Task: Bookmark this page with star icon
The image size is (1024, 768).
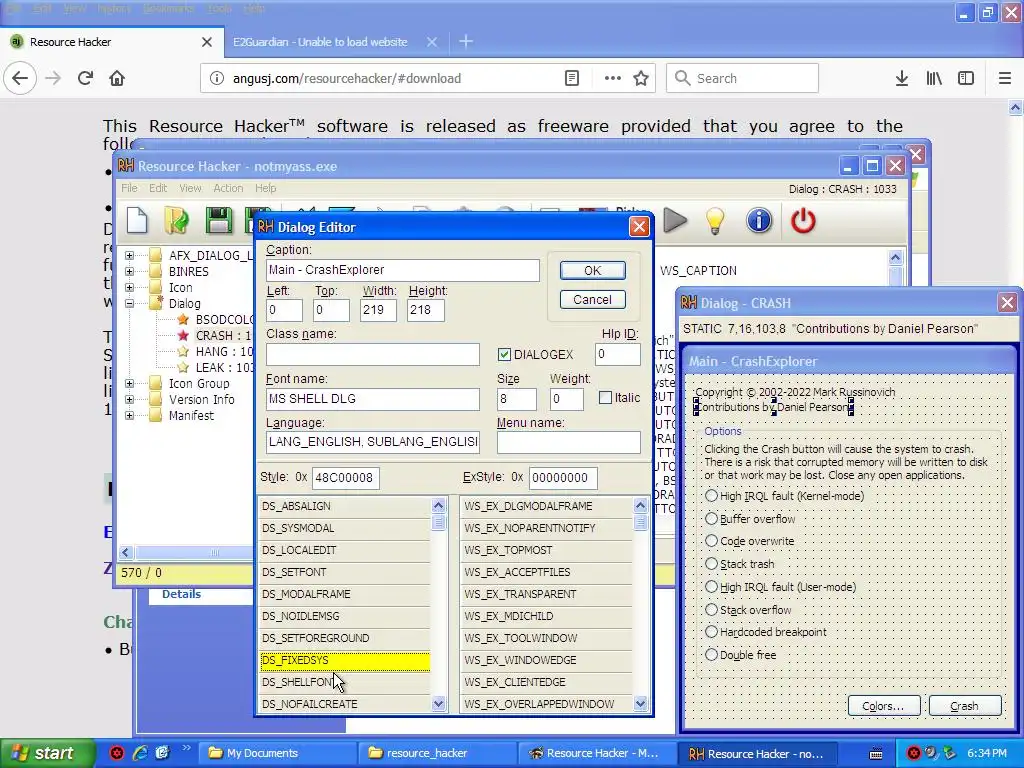Action: [641, 78]
